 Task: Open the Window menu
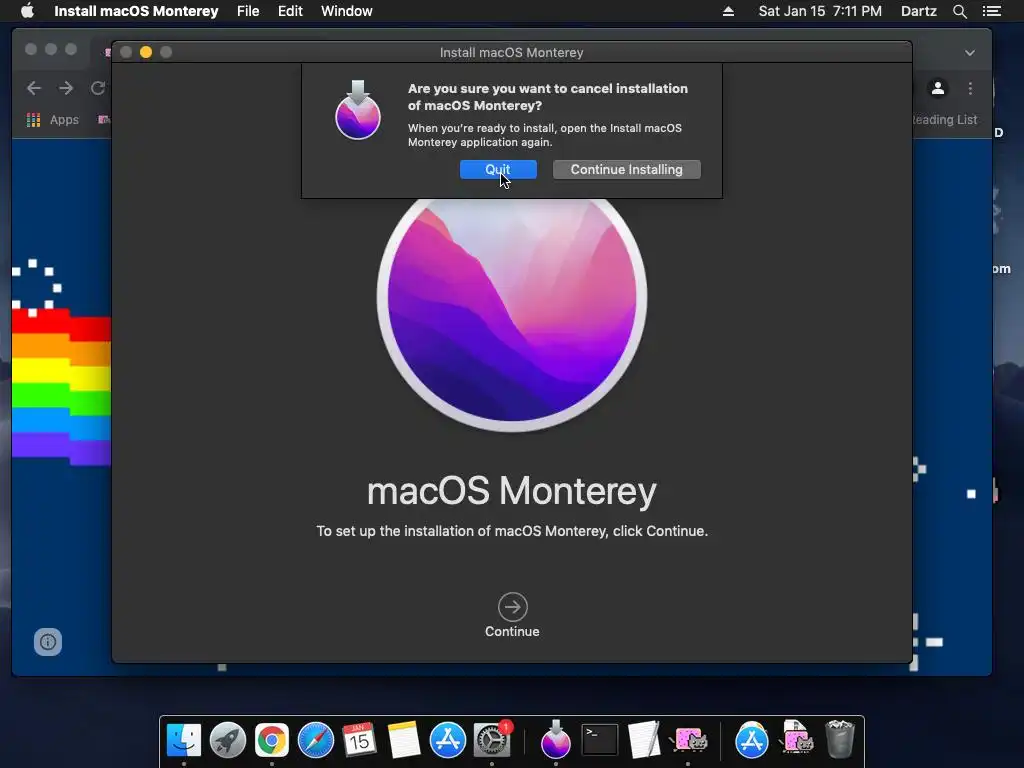pyautogui.click(x=347, y=11)
